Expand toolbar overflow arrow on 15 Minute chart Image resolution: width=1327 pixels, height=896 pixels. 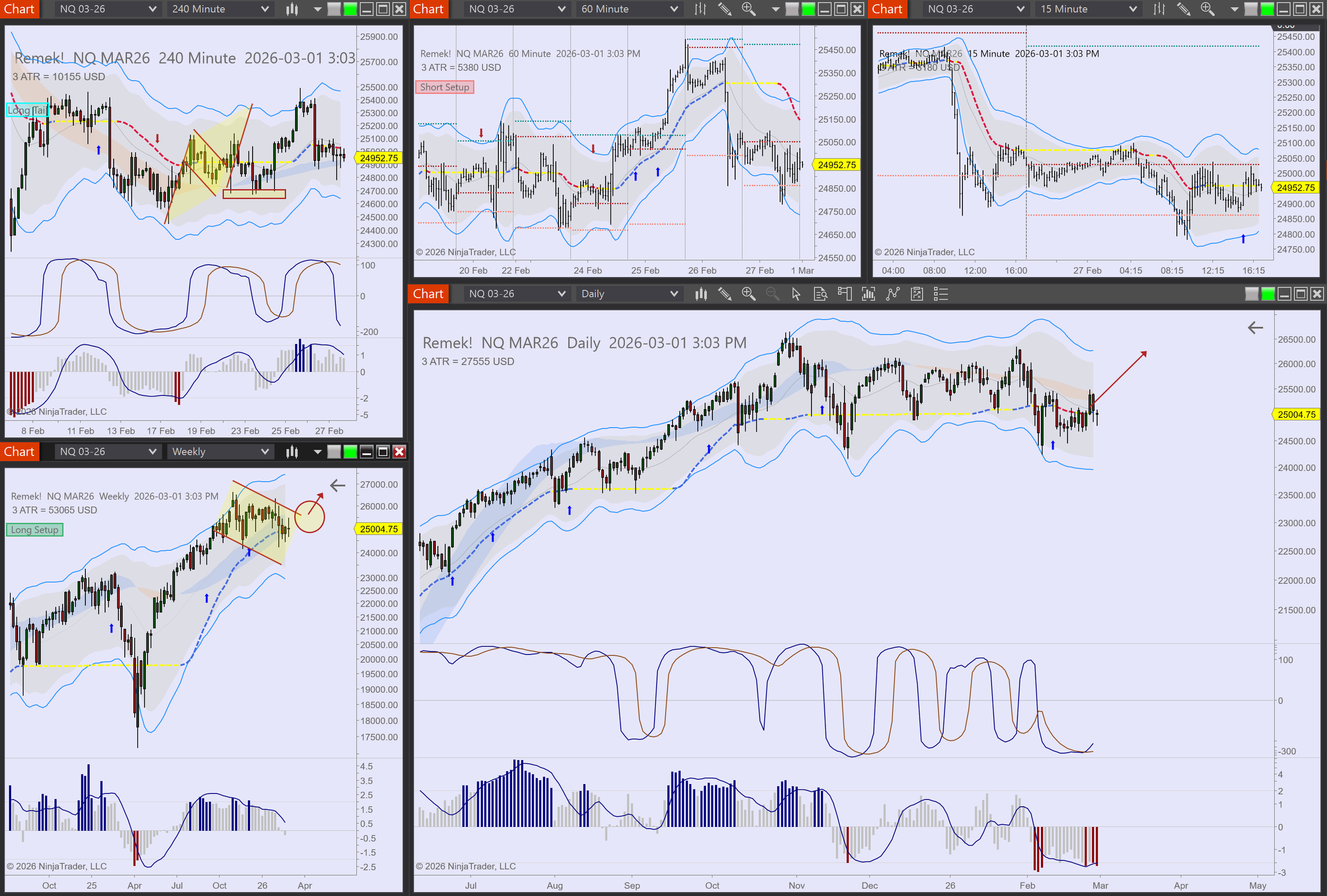[1234, 9]
